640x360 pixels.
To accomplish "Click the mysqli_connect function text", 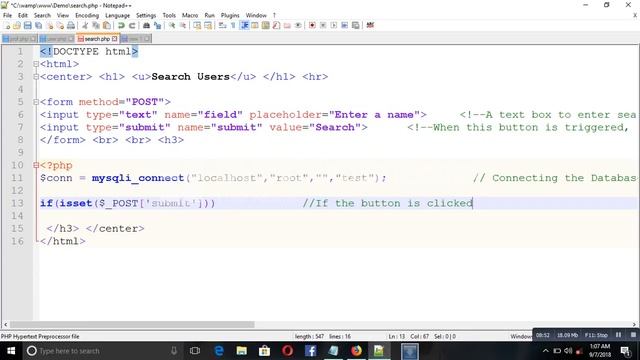I will (138, 178).
